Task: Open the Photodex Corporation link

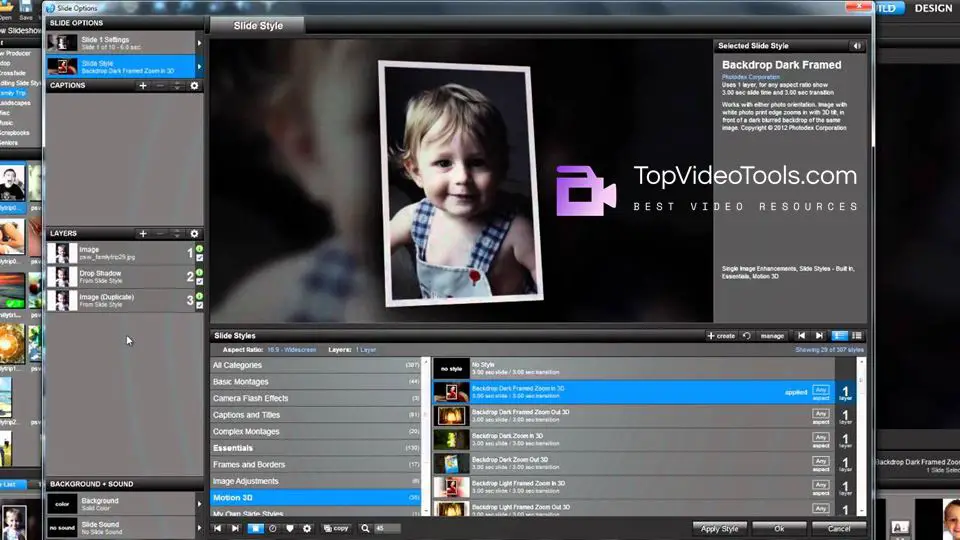Action: (751, 77)
